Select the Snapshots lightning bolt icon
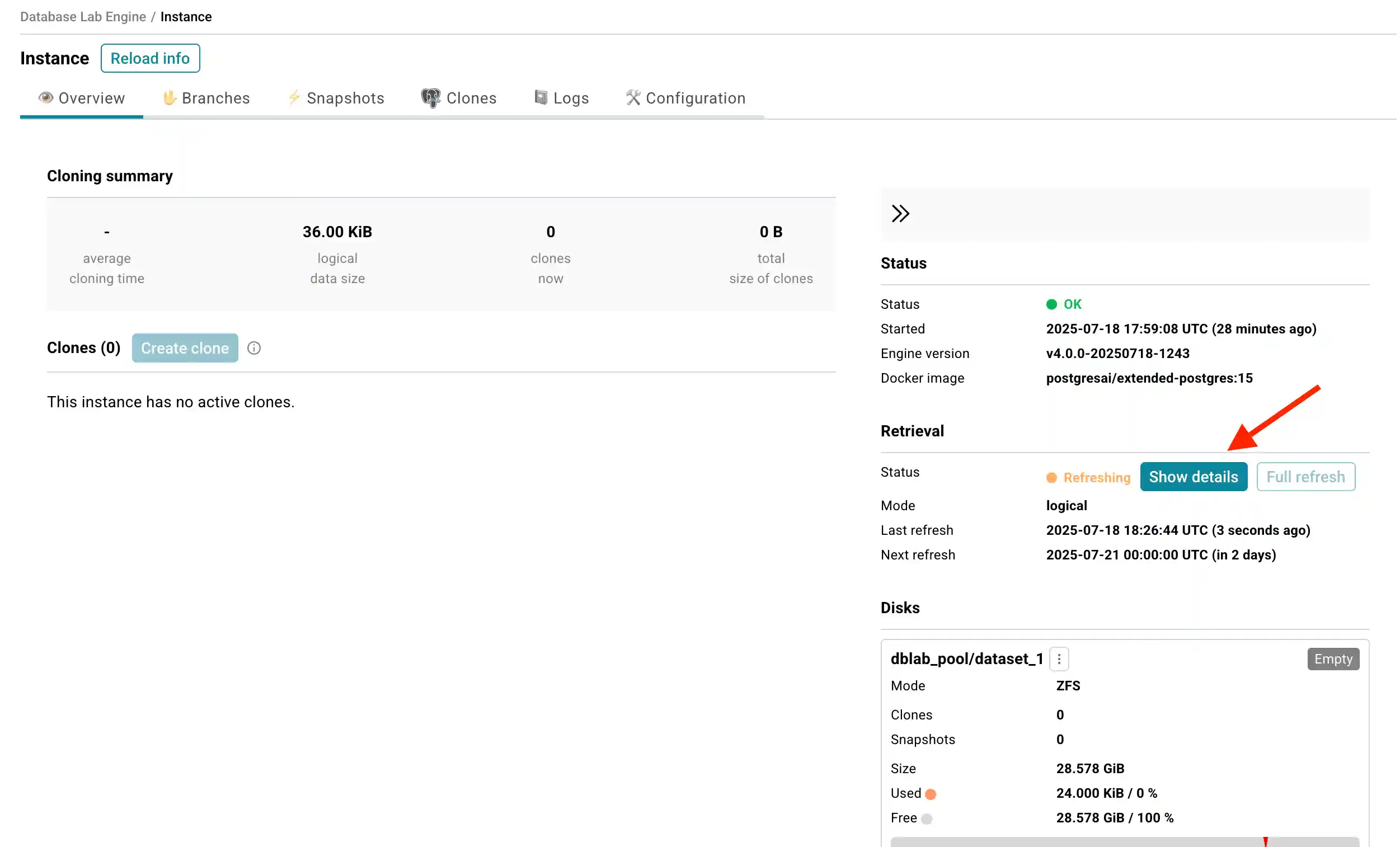Screen dimensions: 1400x847 coord(294,98)
